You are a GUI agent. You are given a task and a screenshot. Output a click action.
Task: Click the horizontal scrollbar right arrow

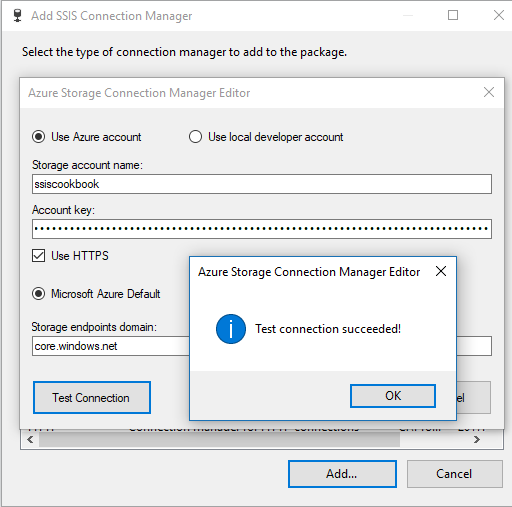coord(477,440)
